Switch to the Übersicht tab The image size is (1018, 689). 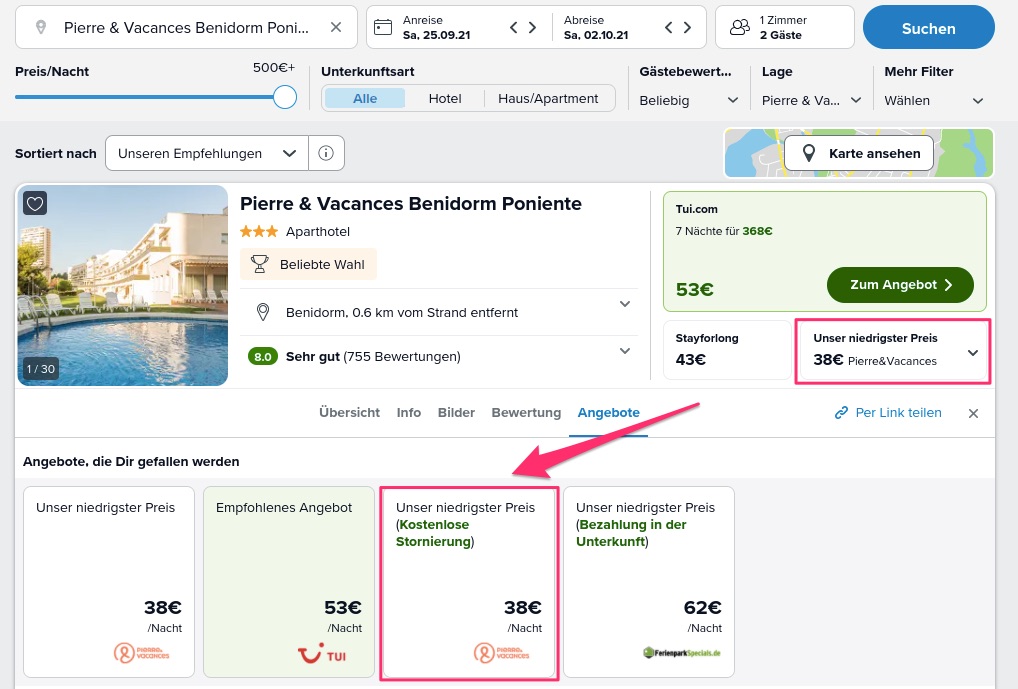tap(349, 412)
